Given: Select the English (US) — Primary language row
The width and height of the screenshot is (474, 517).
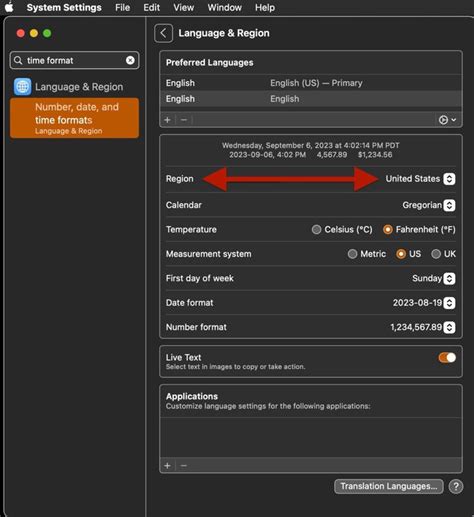Looking at the screenshot, I should [311, 83].
